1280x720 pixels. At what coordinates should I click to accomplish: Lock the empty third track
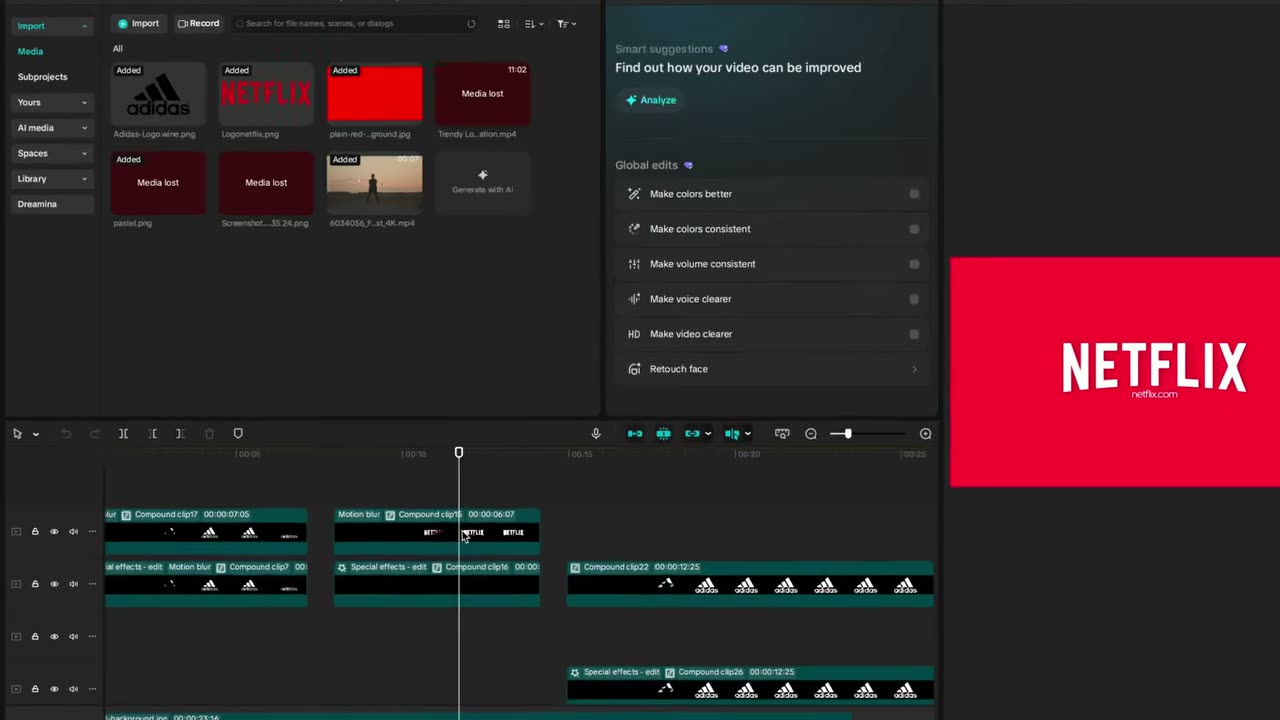pyautogui.click(x=35, y=636)
